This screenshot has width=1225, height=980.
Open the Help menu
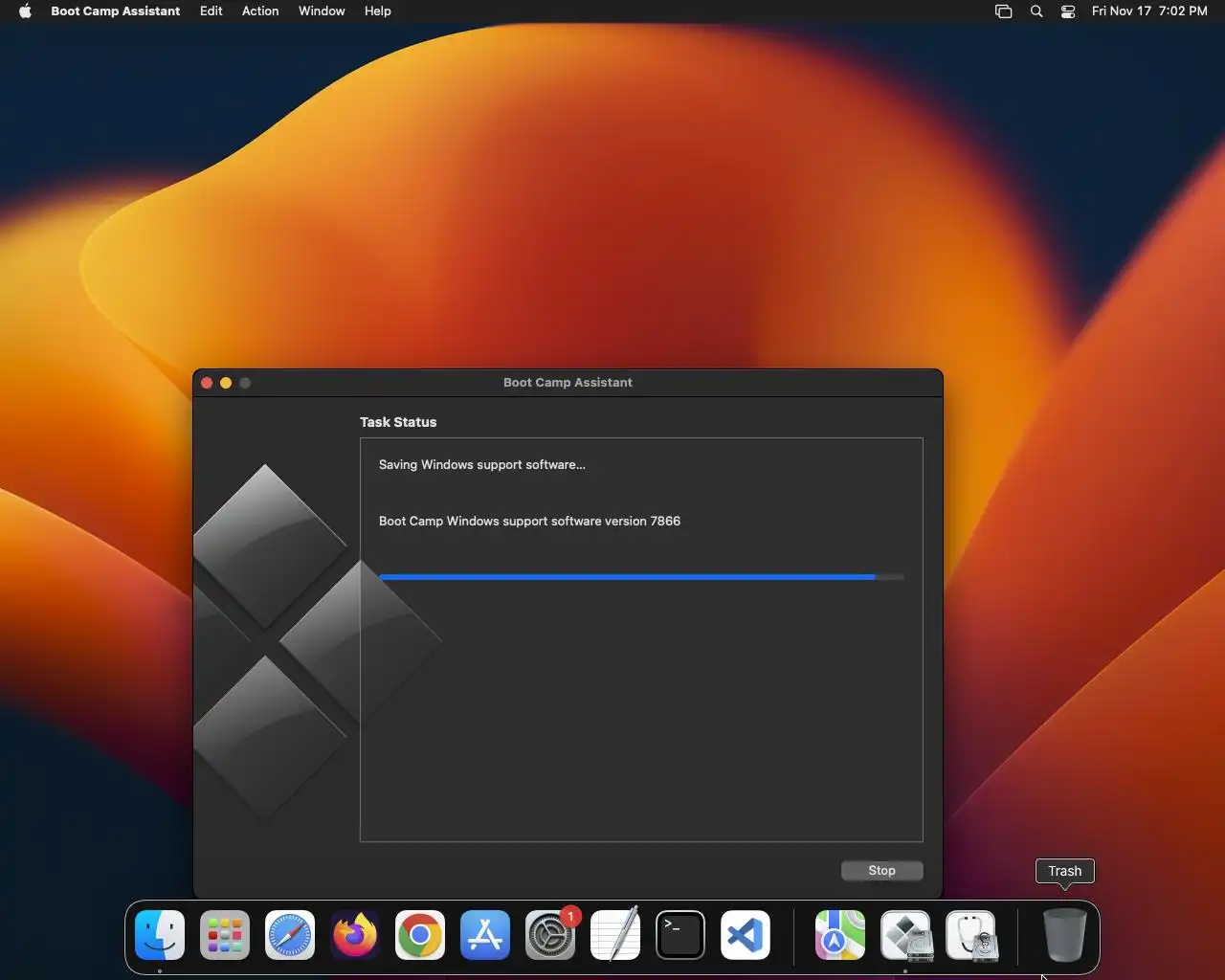[378, 11]
